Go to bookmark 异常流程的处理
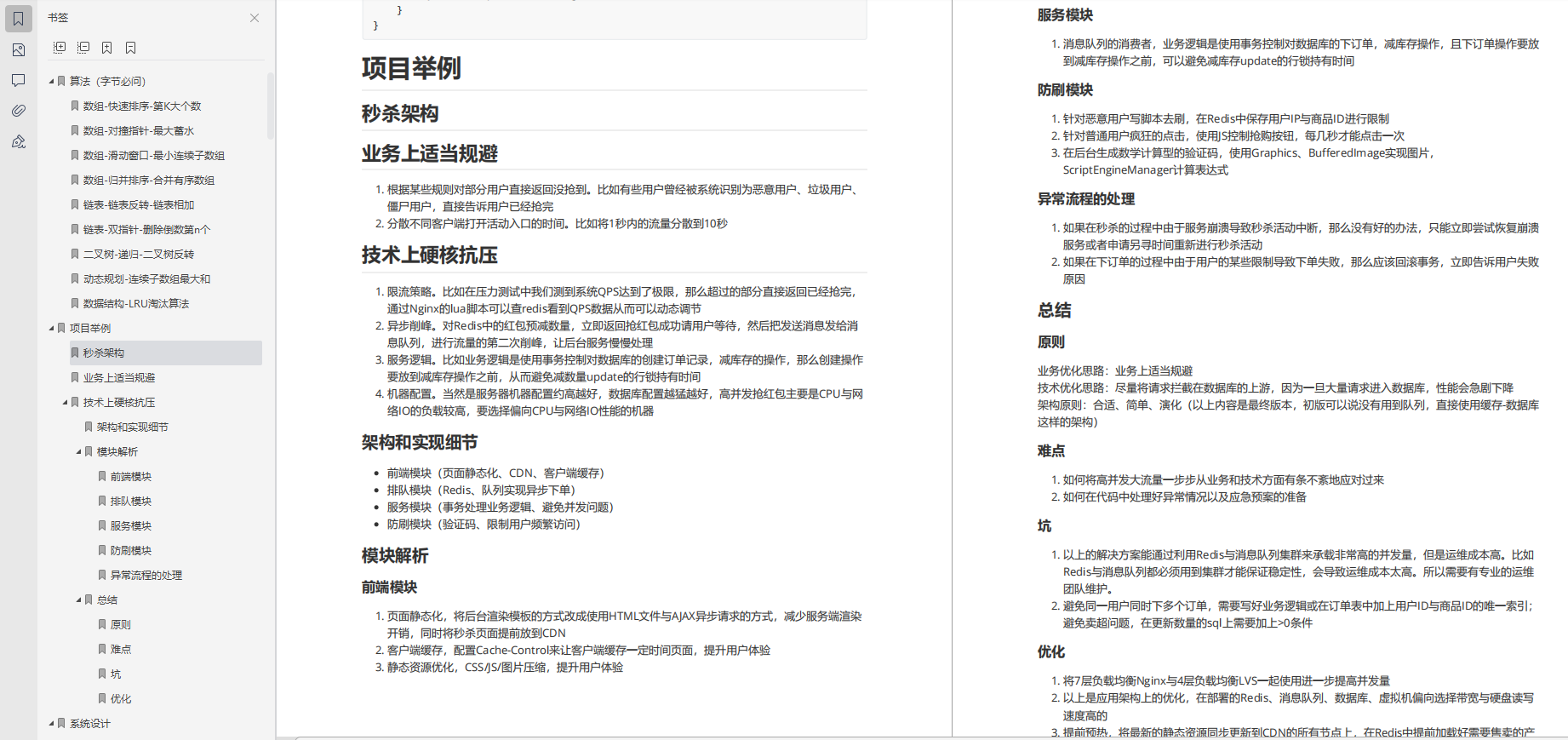Viewport: 1568px width, 740px height. [x=146, y=576]
